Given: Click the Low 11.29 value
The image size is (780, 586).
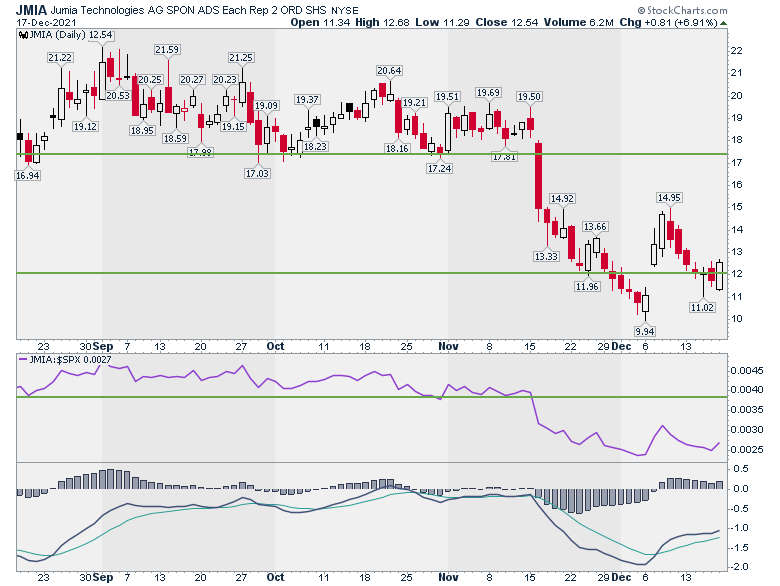Looking at the screenshot, I should coord(442,22).
